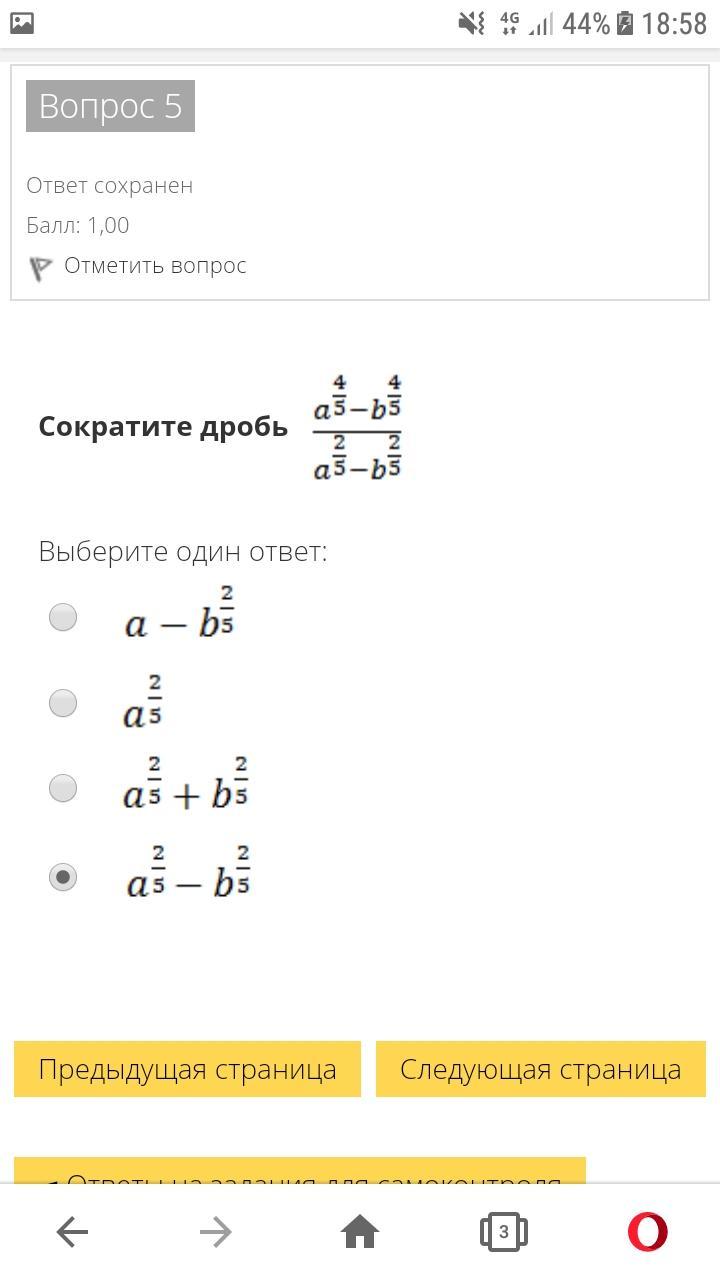Select the last answer with minus sign
Image resolution: width=720 pixels, height=1280 pixels.
(63, 877)
